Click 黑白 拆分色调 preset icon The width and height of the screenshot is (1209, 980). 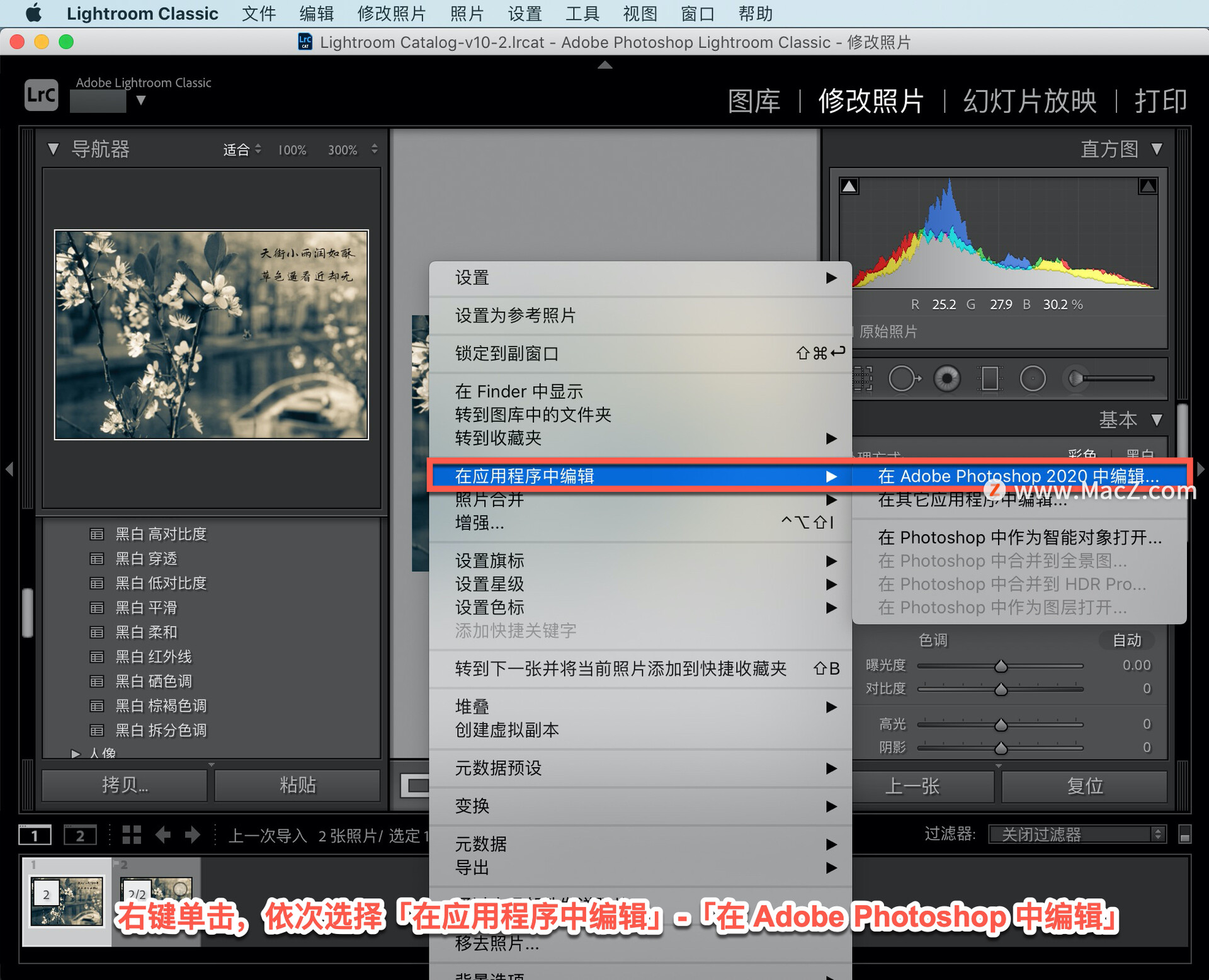96,731
